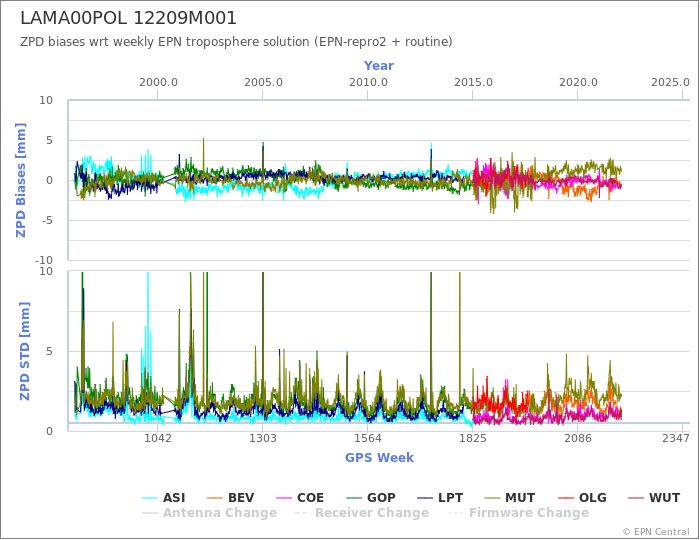
Task: Click the ZPD biases subtitle text
Action: tap(236, 42)
